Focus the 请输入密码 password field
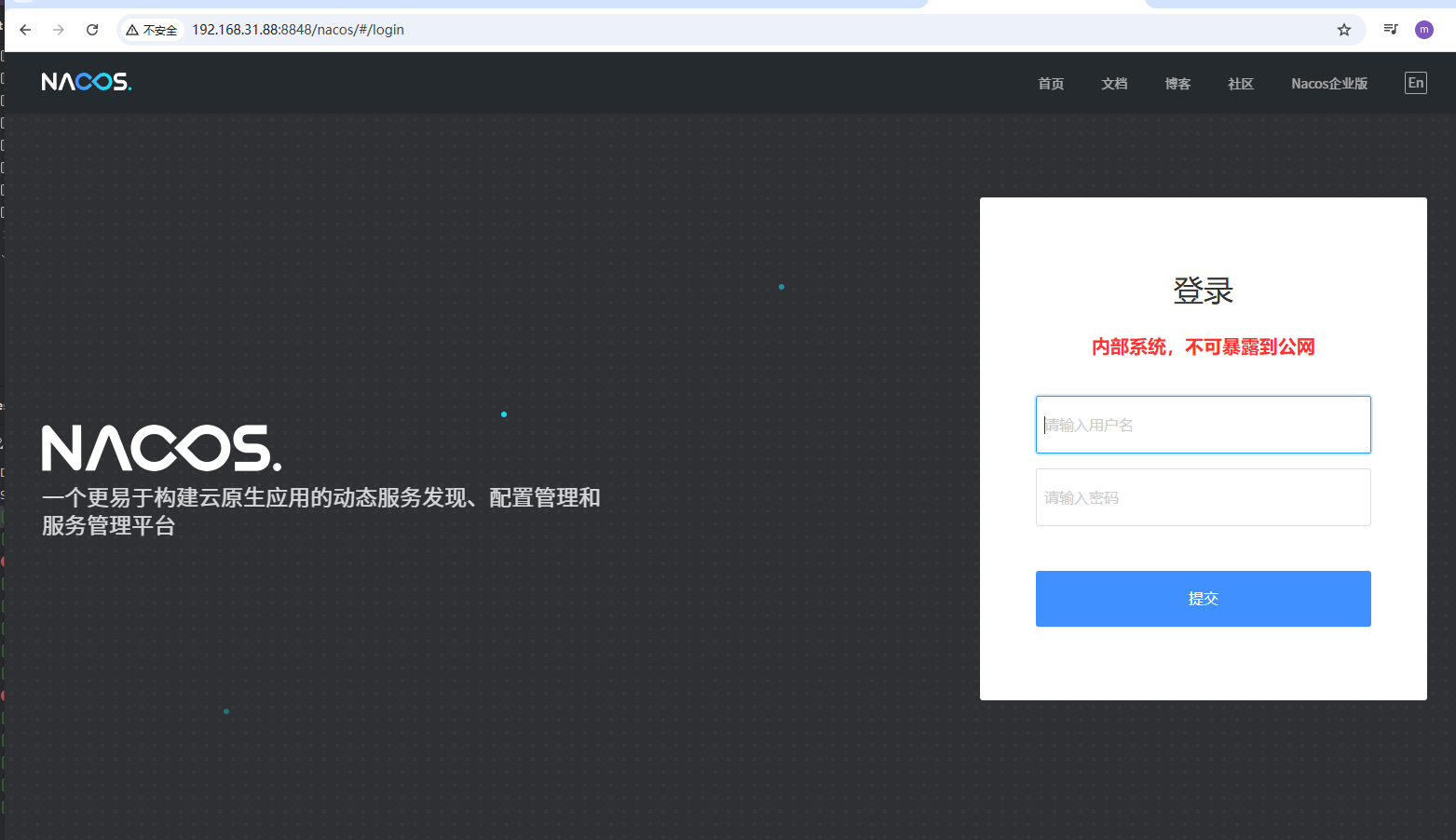Image resolution: width=1456 pixels, height=840 pixels. point(1203,497)
